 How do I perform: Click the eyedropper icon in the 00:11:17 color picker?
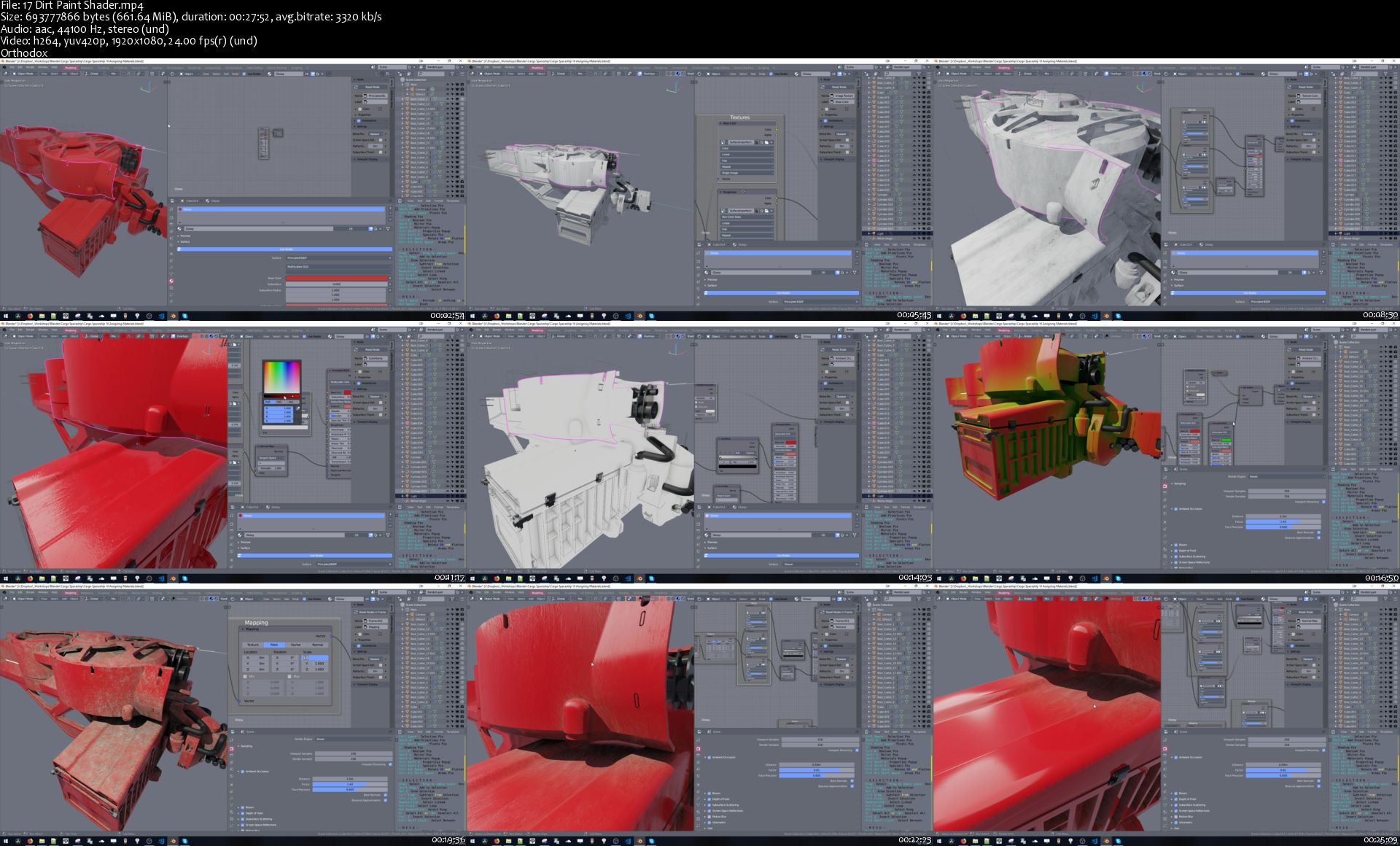coord(297,408)
